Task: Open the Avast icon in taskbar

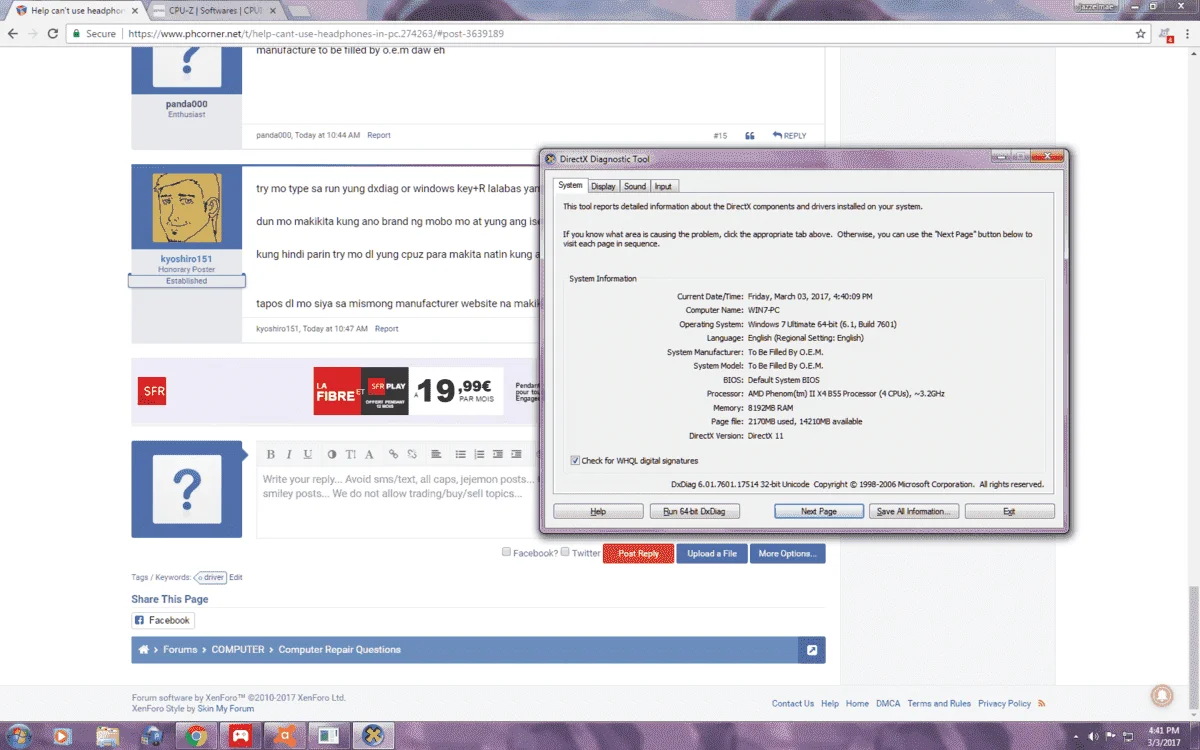Action: [x=285, y=736]
